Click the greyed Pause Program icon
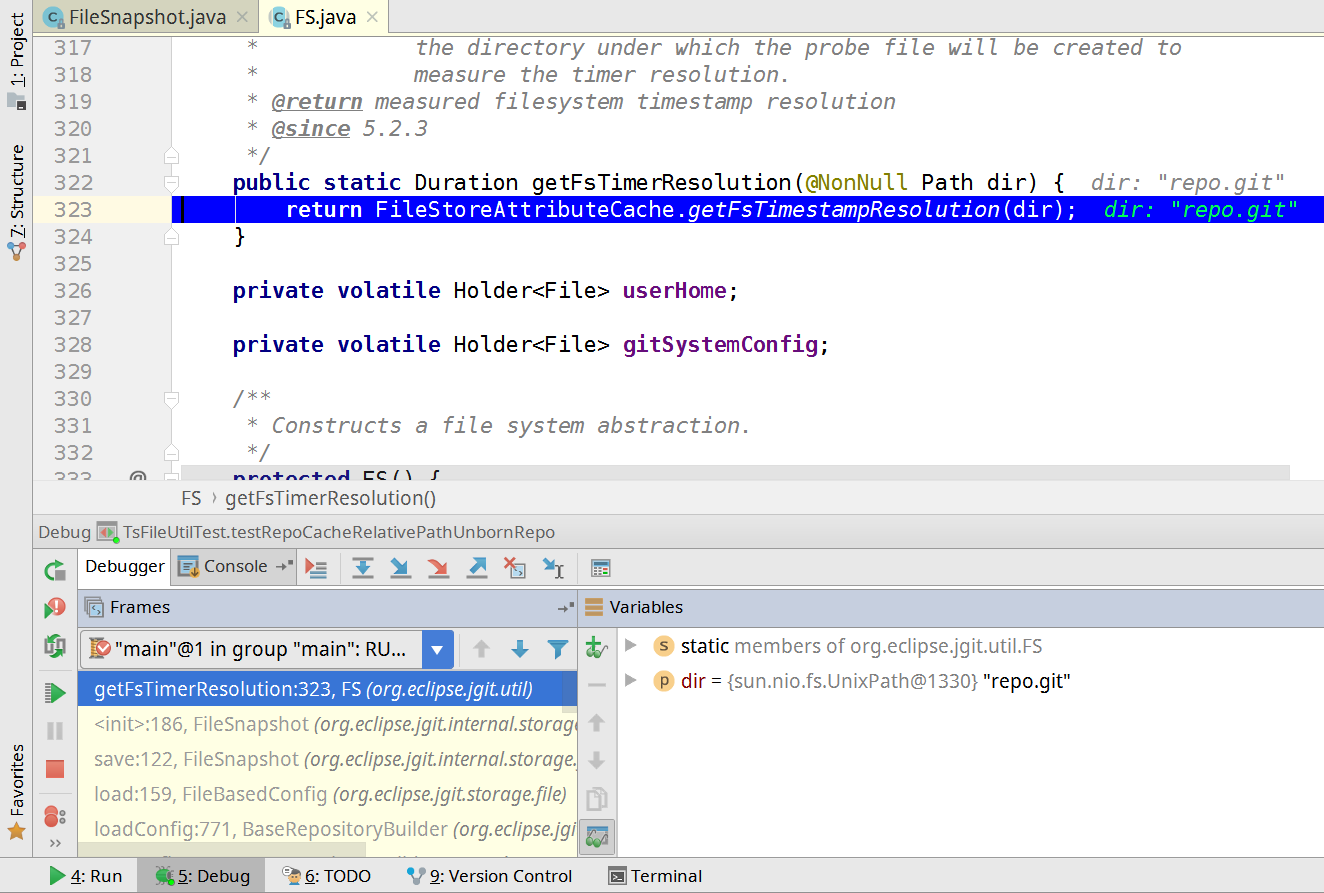1324x893 pixels. click(55, 731)
